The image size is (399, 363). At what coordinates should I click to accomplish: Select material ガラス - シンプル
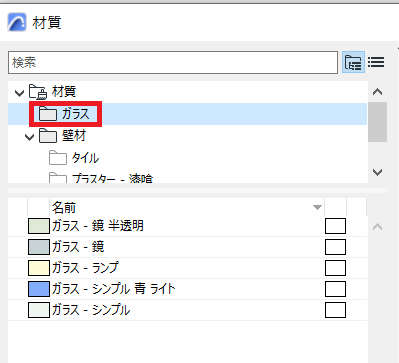click(187, 310)
